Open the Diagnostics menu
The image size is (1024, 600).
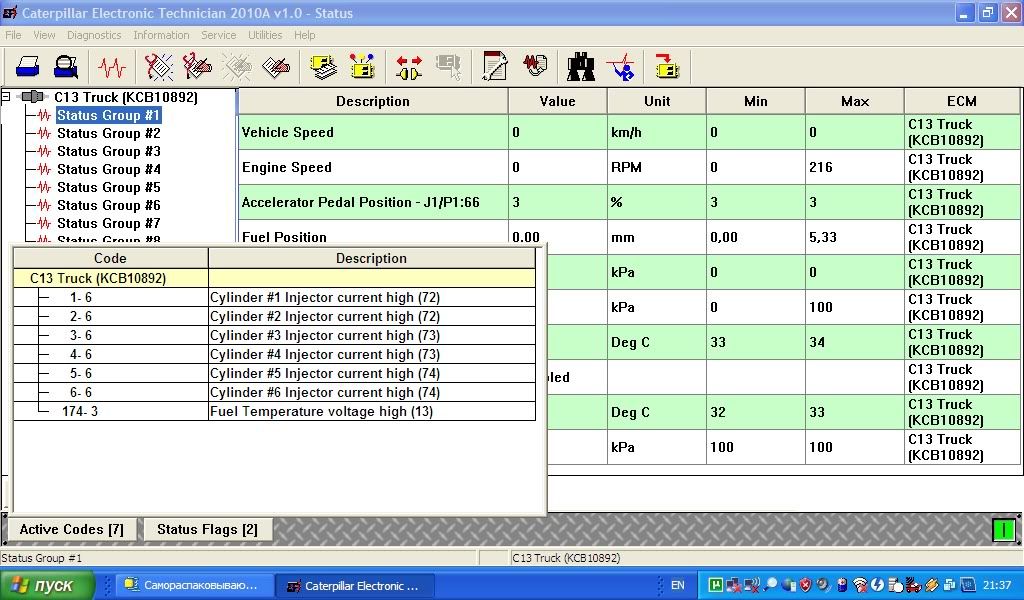point(94,35)
